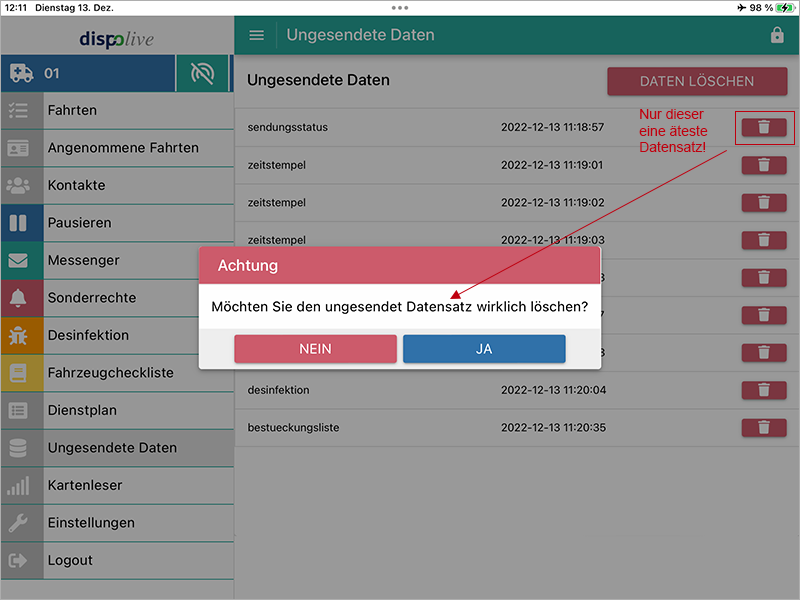Click the Messenger envelope icon

coord(18,260)
